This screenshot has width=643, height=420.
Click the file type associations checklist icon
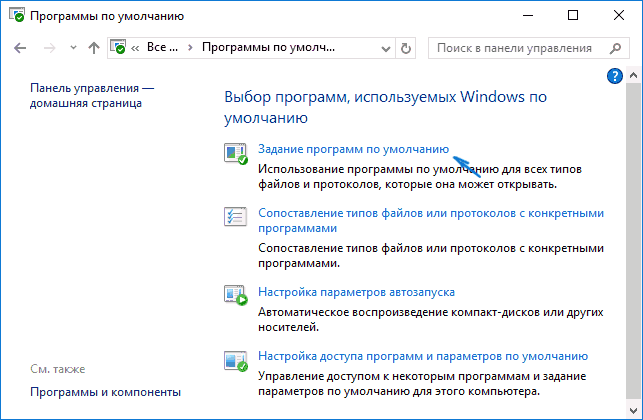pos(235,217)
